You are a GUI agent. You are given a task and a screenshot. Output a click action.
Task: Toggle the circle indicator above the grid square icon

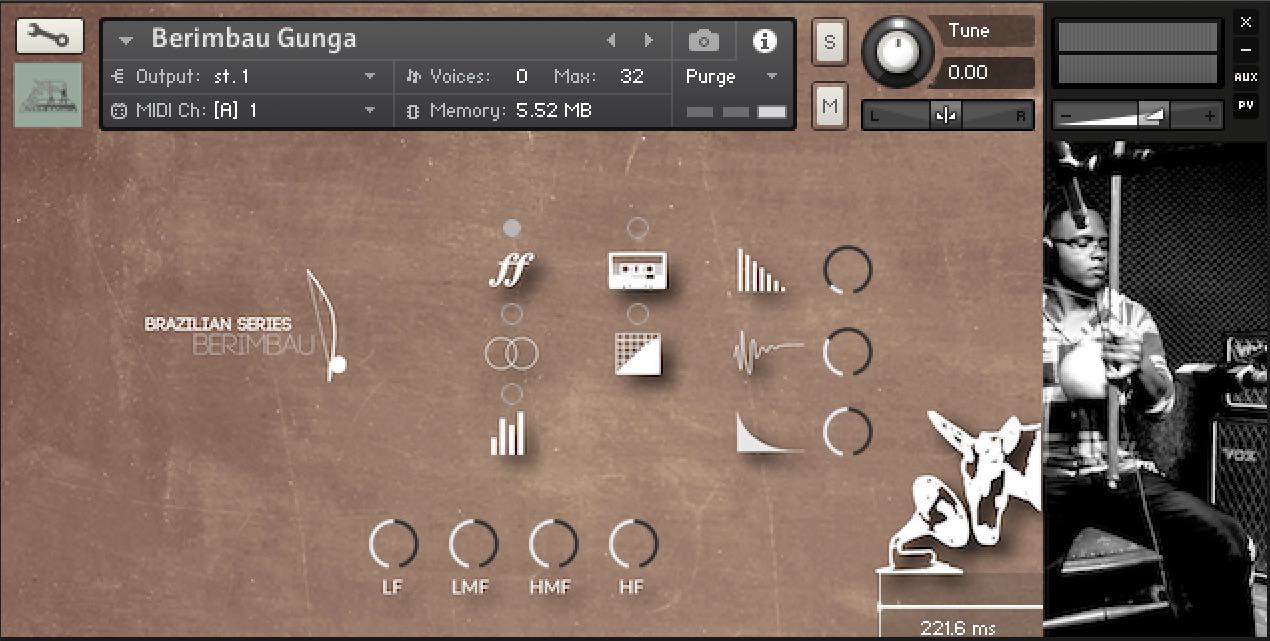point(637,314)
